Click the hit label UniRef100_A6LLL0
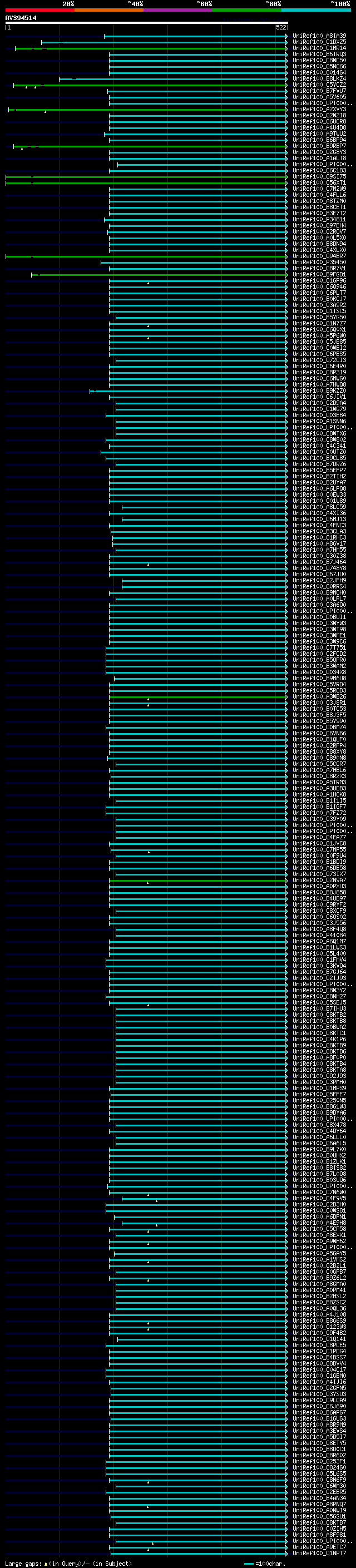The image size is (356, 1568). (319, 1137)
